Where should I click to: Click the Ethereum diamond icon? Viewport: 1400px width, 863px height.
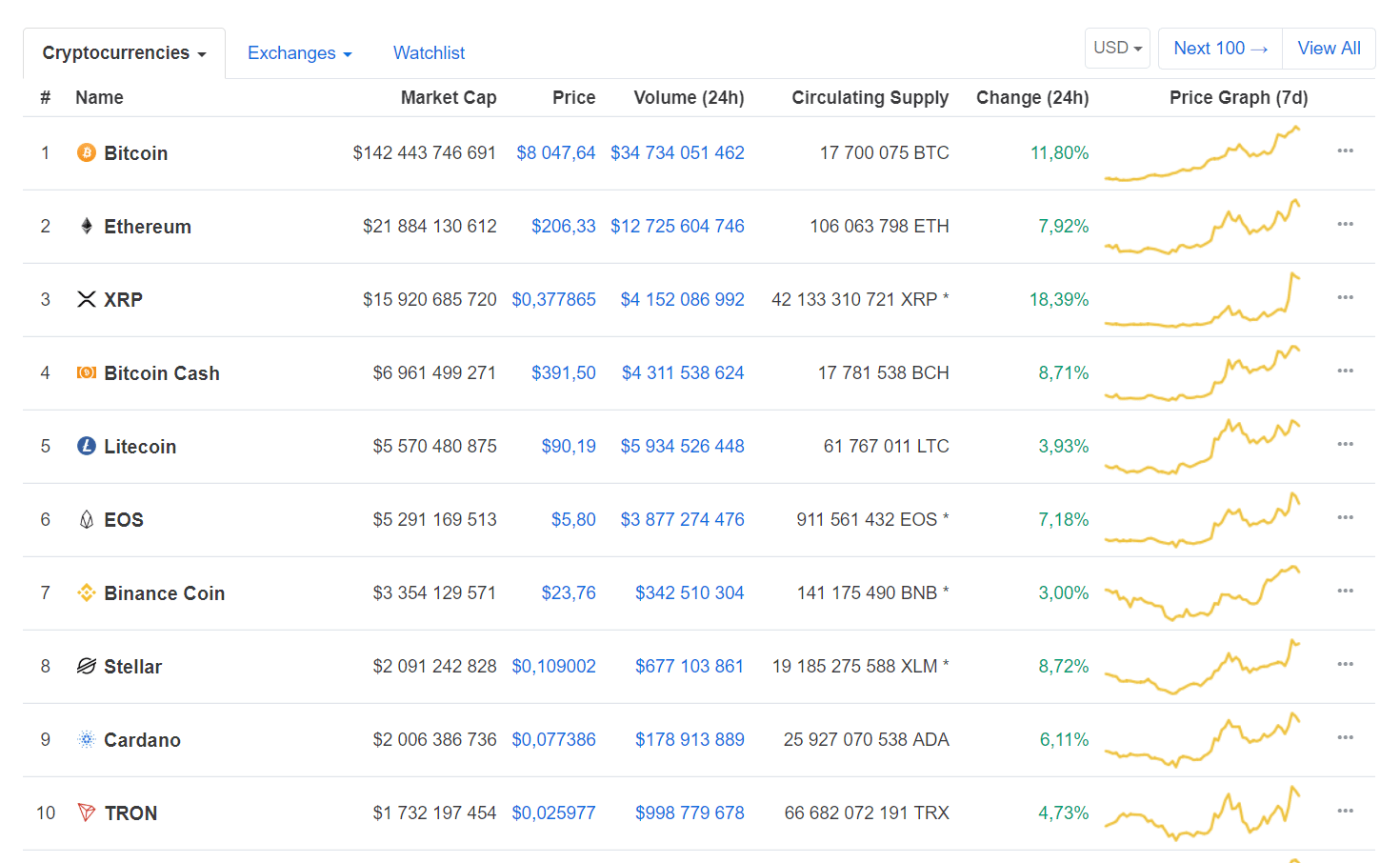click(86, 227)
